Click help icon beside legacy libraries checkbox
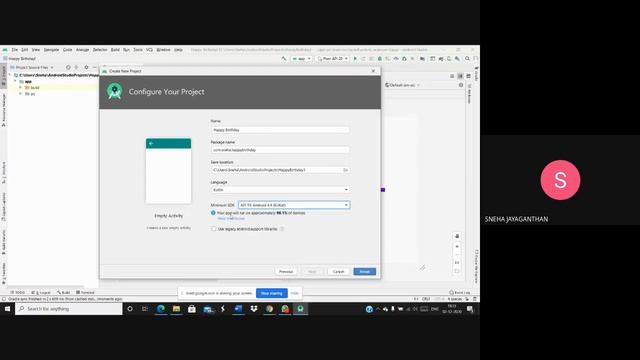Screen dimensions: 640x360 point(282,229)
